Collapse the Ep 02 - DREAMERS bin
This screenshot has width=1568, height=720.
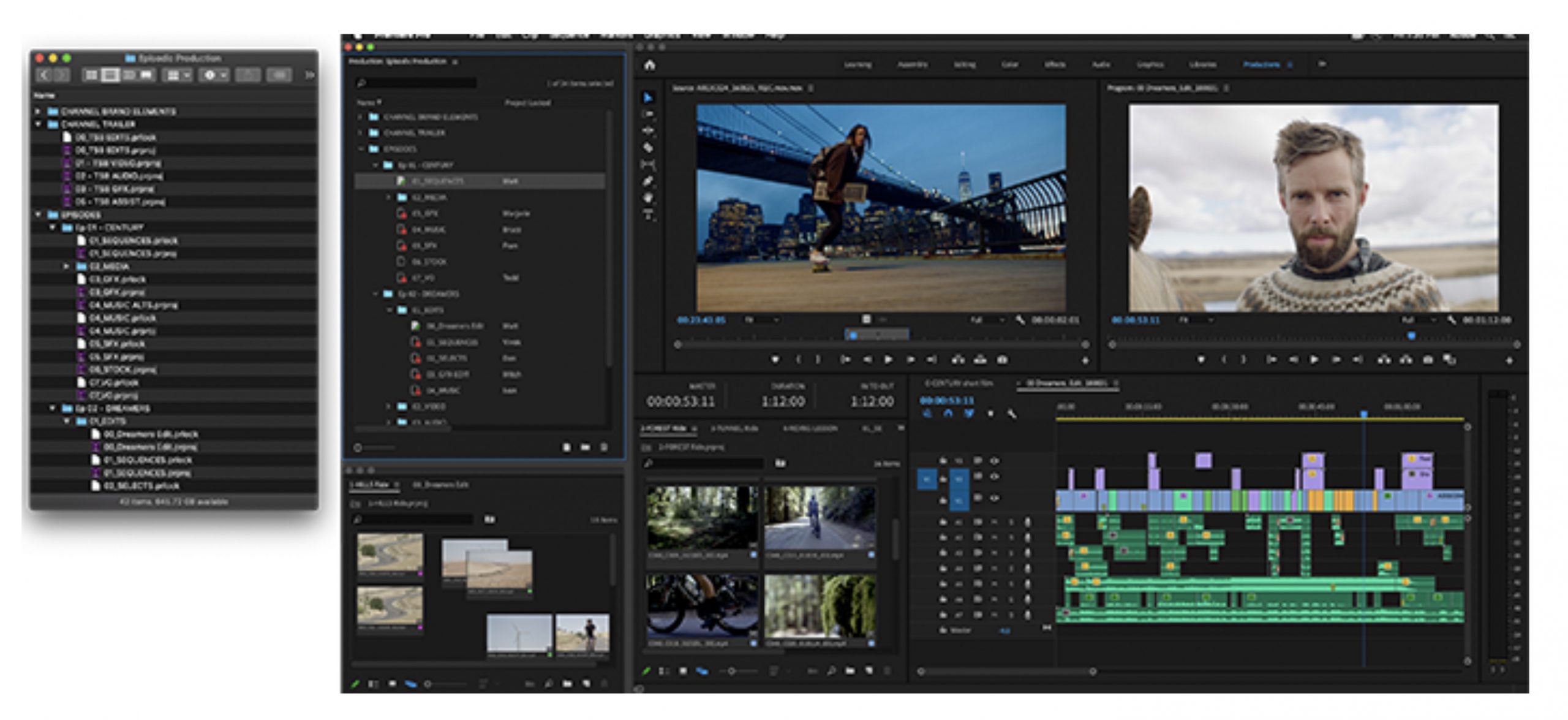pyautogui.click(x=376, y=294)
